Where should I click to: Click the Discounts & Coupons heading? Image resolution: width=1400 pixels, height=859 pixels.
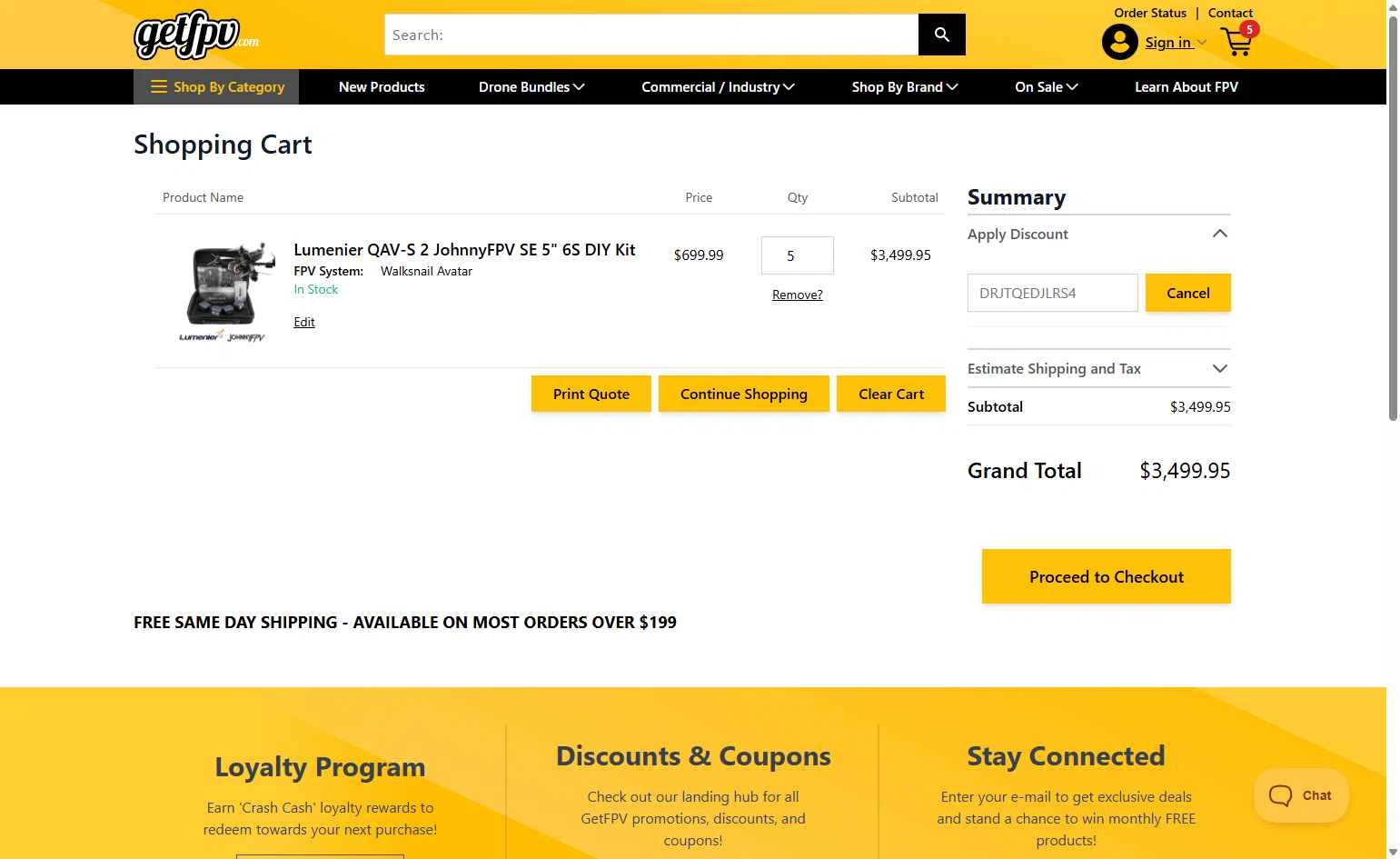693,756
